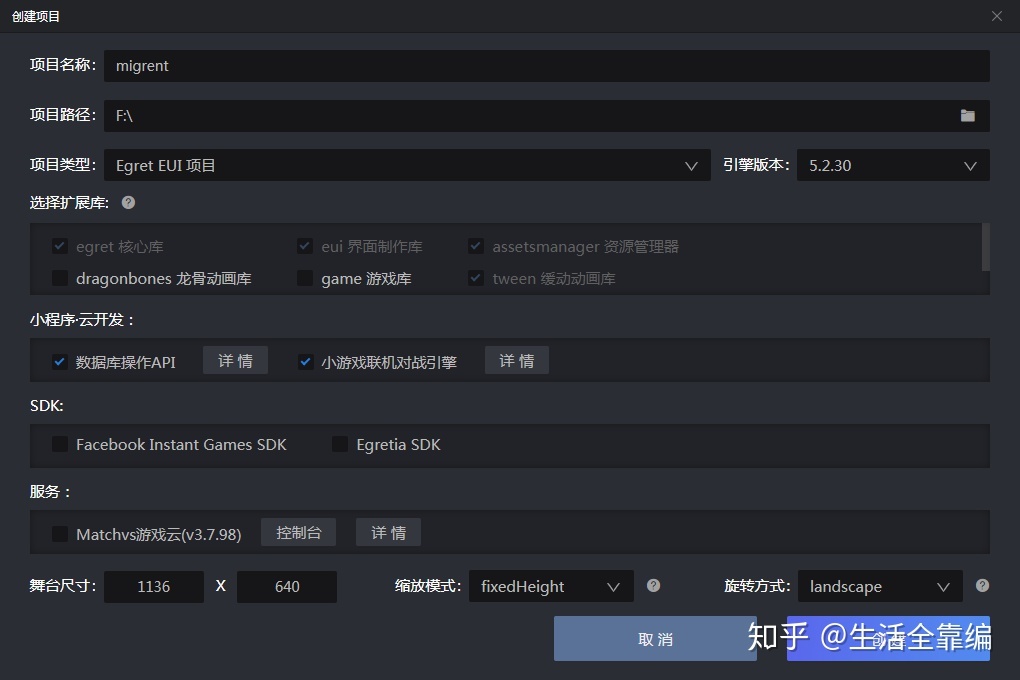Click the stage width 1136 input field
This screenshot has width=1020, height=680.
tap(153, 586)
